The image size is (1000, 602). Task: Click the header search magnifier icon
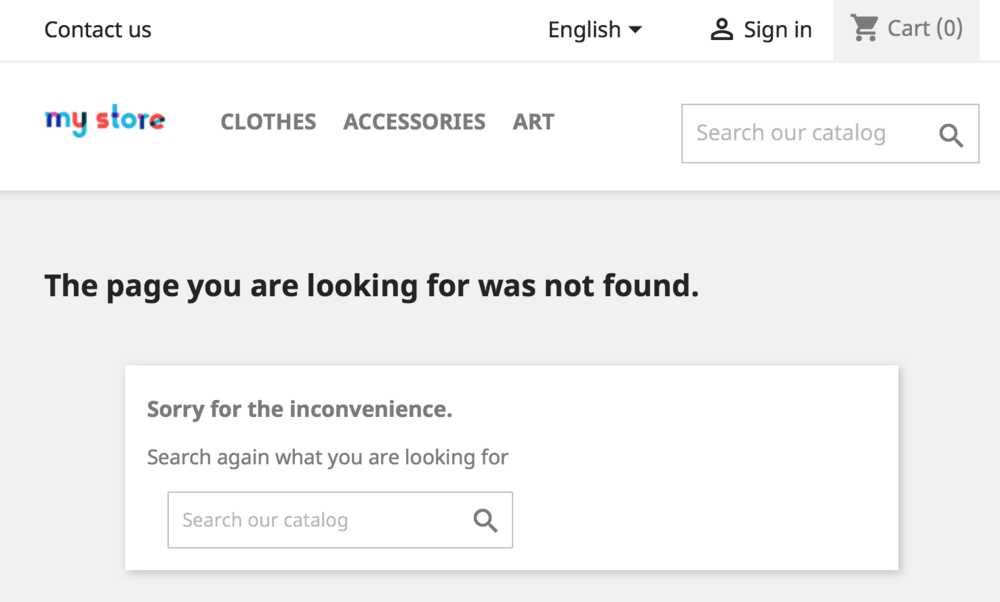tap(949, 133)
